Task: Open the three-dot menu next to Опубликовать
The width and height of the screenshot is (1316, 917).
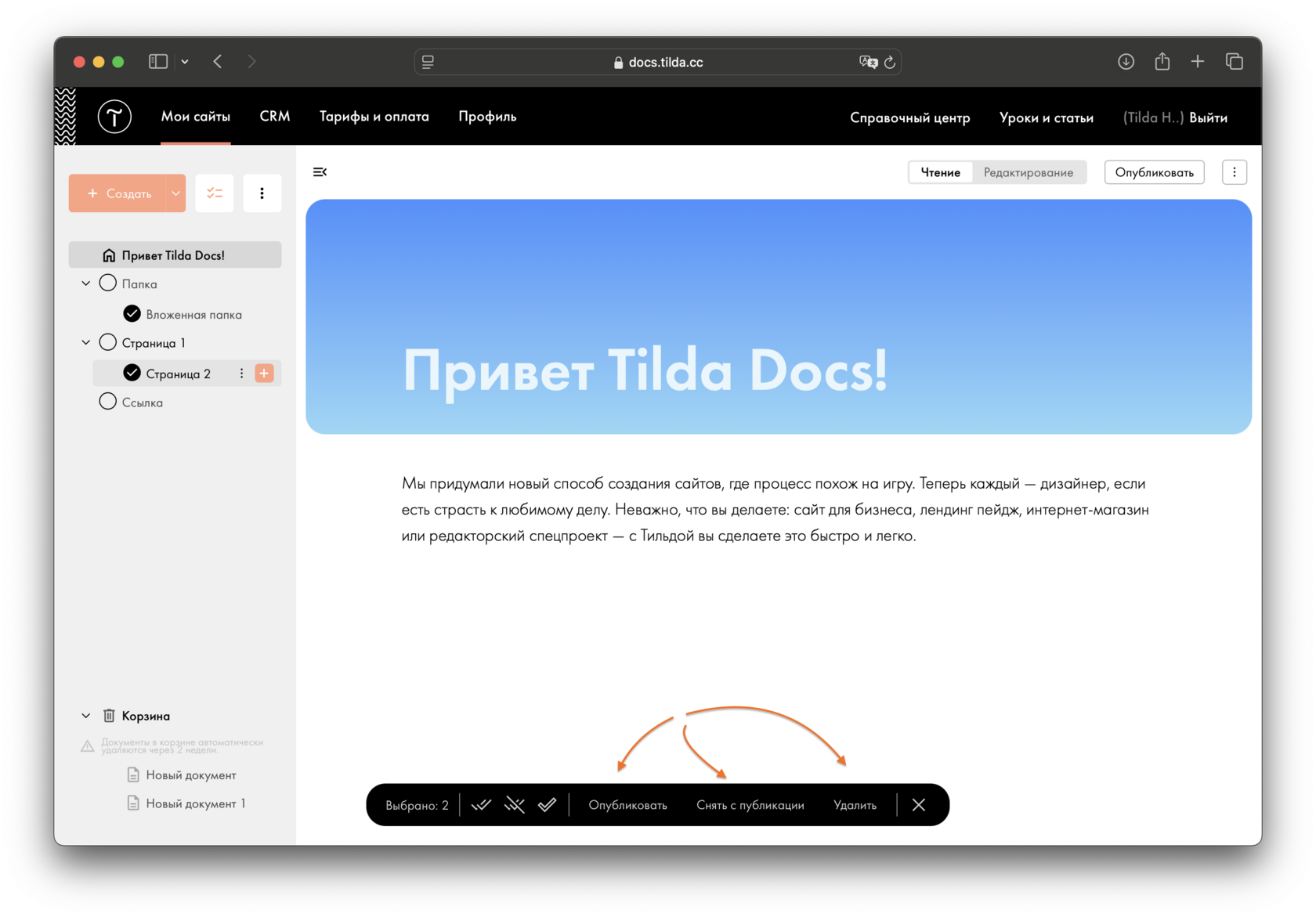Action: (1235, 172)
